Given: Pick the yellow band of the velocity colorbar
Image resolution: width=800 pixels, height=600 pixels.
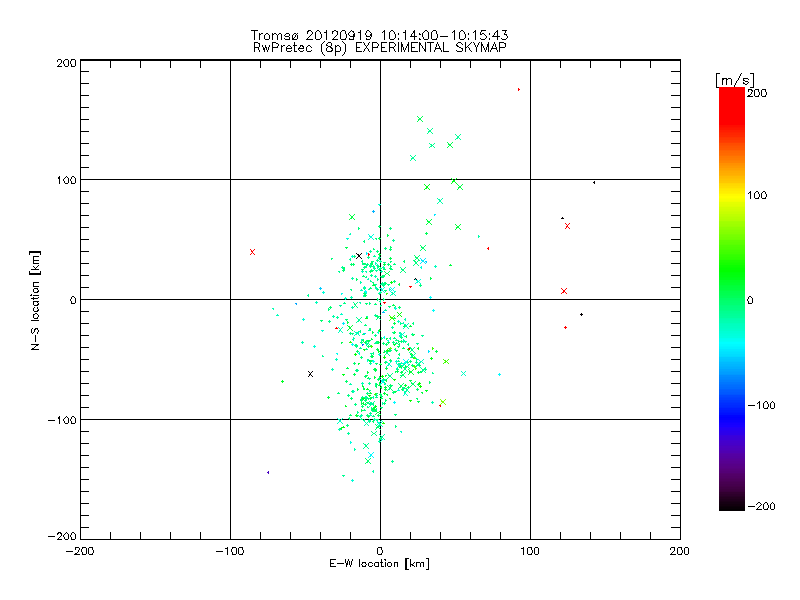Looking at the screenshot, I should tap(732, 195).
